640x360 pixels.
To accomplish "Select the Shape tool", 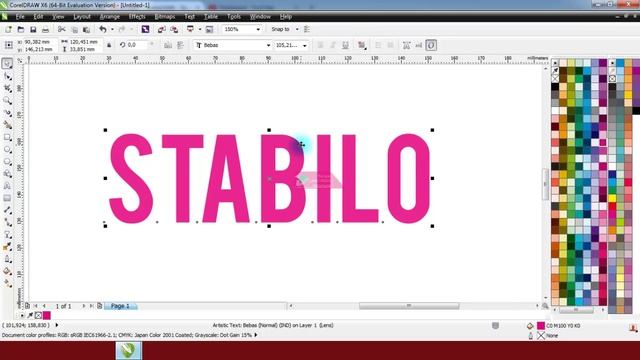I will [7, 76].
